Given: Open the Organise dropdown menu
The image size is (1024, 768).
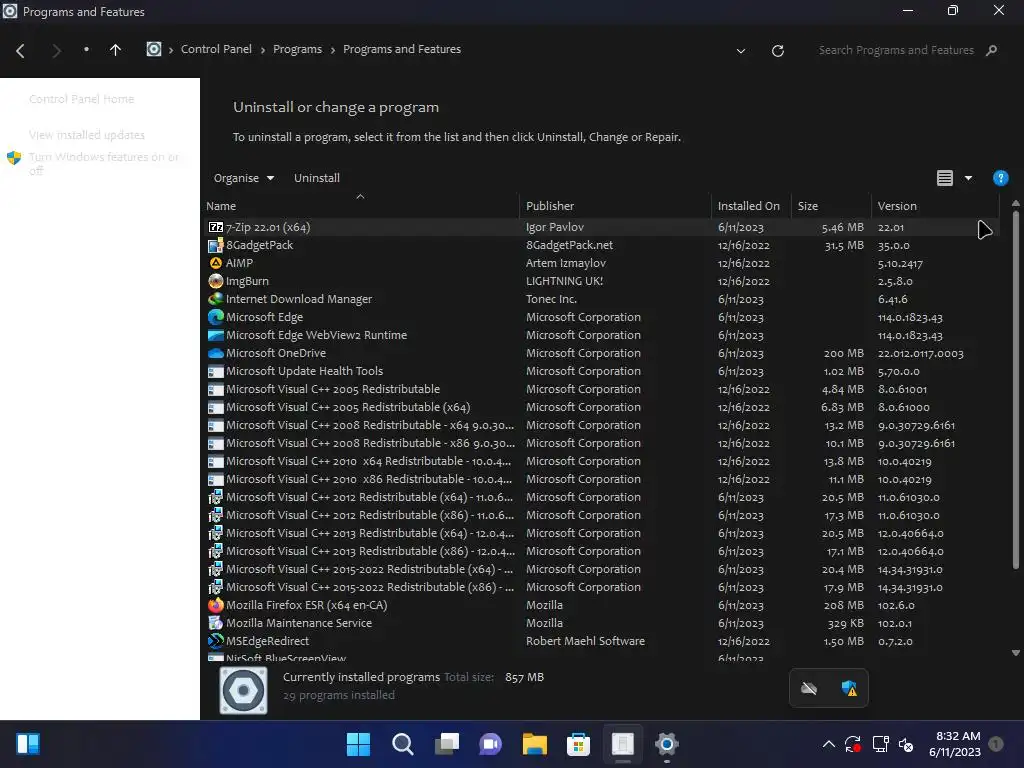Looking at the screenshot, I should [244, 178].
